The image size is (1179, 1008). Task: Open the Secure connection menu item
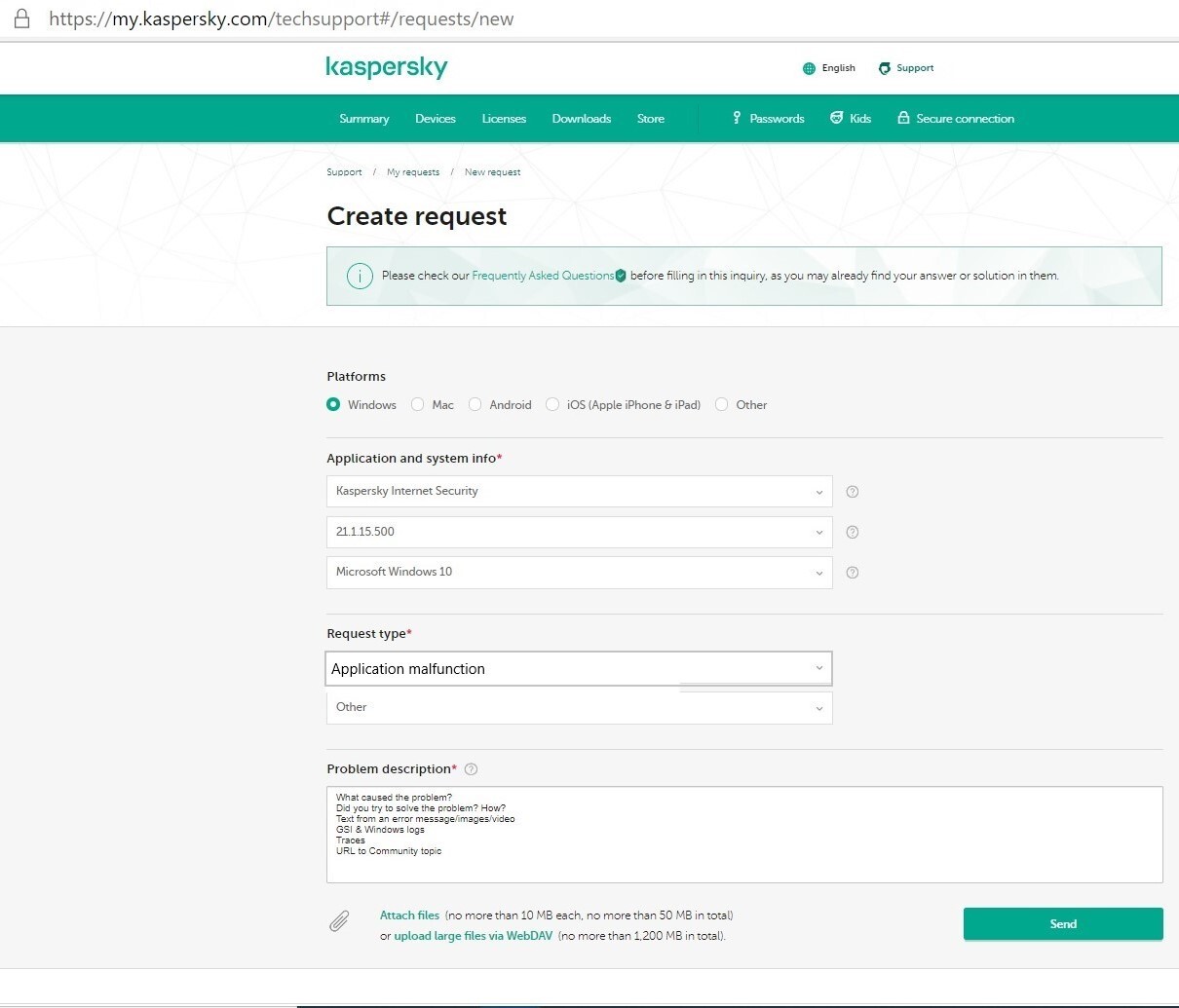(956, 119)
